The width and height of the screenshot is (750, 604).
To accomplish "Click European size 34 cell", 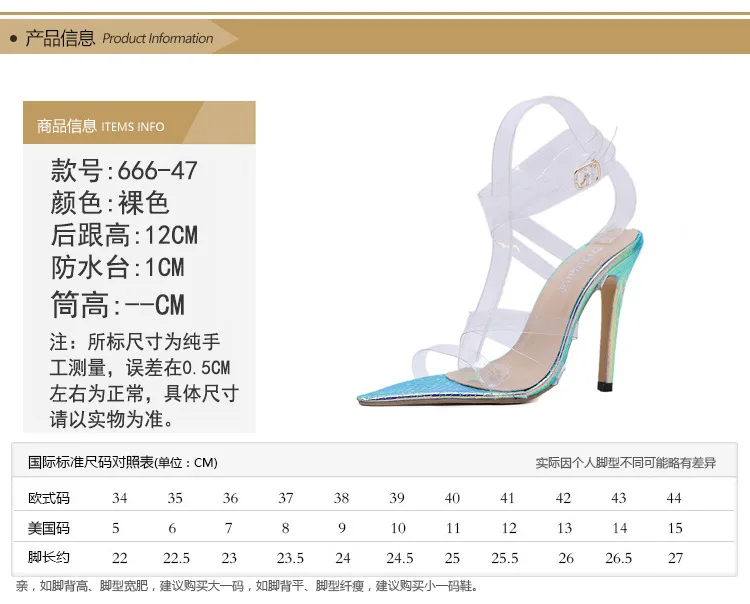I will click(x=120, y=498).
